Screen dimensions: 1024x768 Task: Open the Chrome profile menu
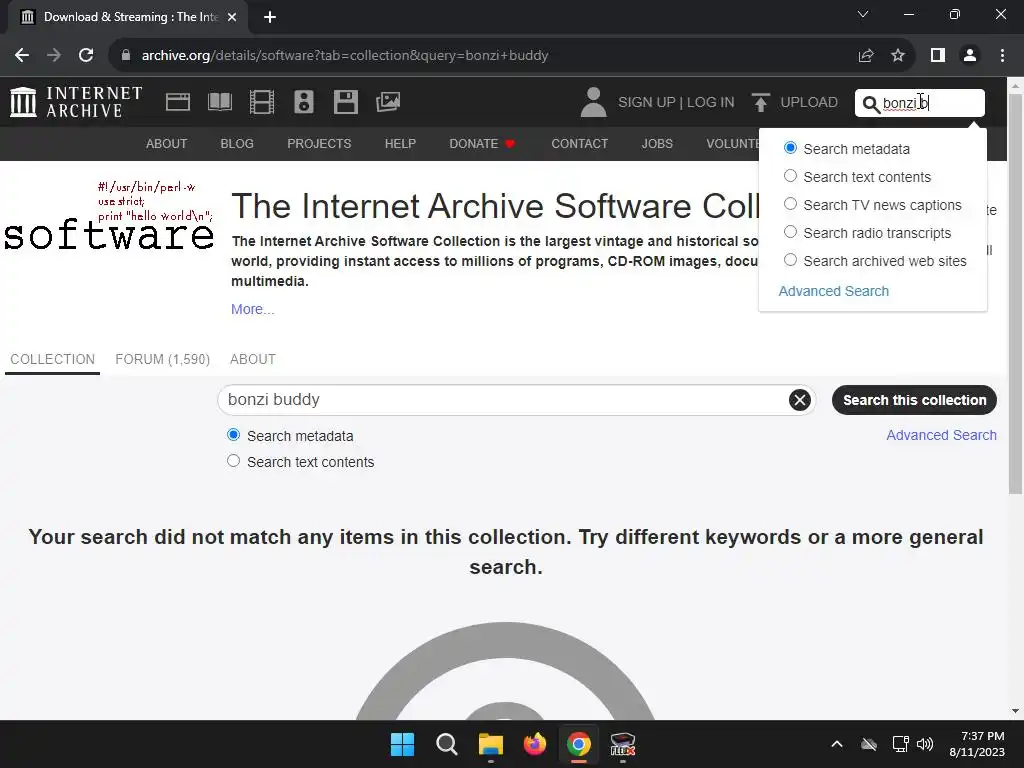[x=970, y=56]
